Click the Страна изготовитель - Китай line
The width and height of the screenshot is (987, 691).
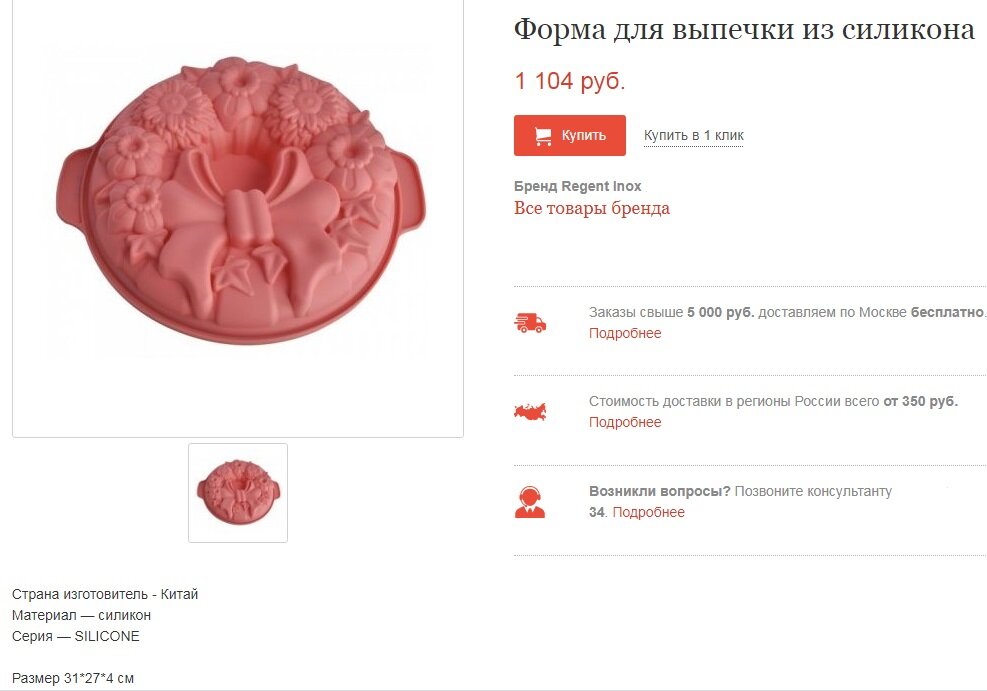[x=105, y=594]
